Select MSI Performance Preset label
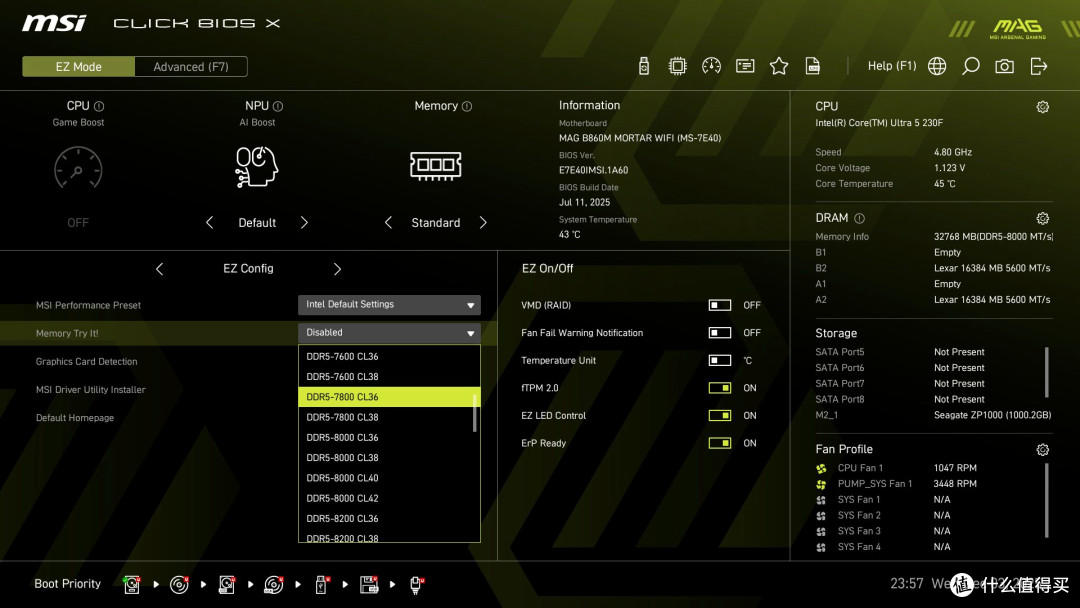The width and height of the screenshot is (1080, 608). [x=88, y=305]
